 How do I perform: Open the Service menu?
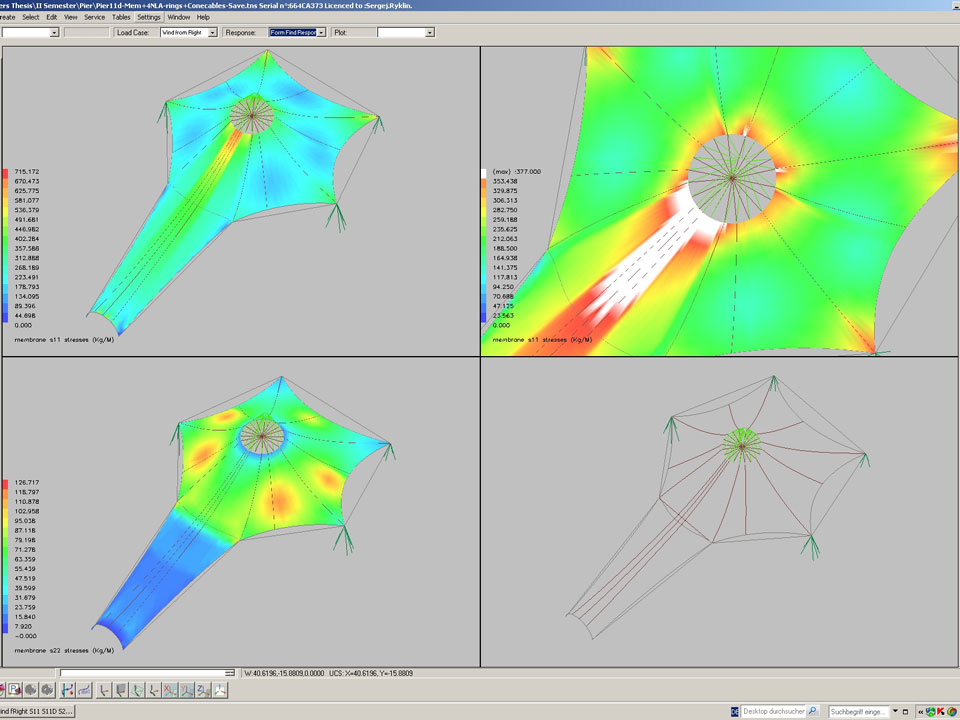click(x=94, y=17)
